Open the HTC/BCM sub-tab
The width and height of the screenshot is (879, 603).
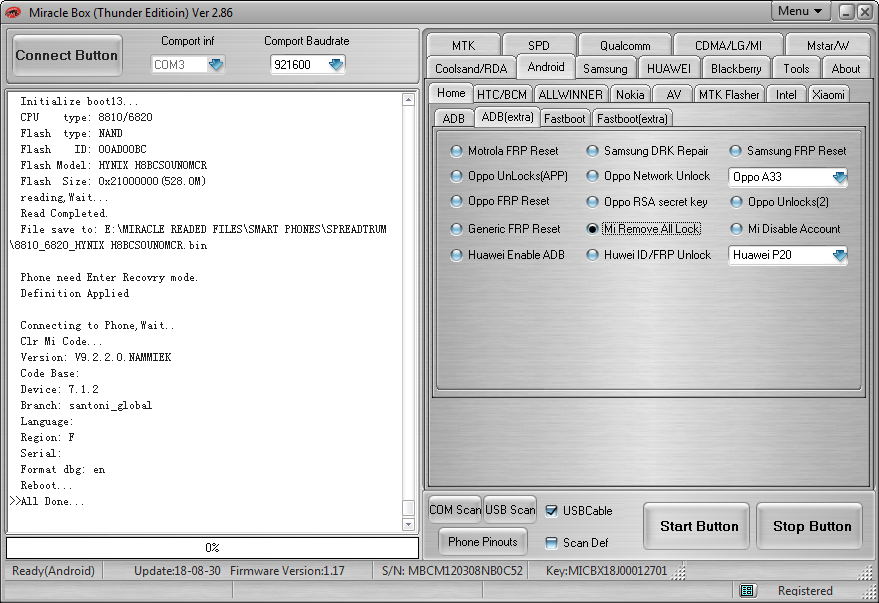[502, 95]
